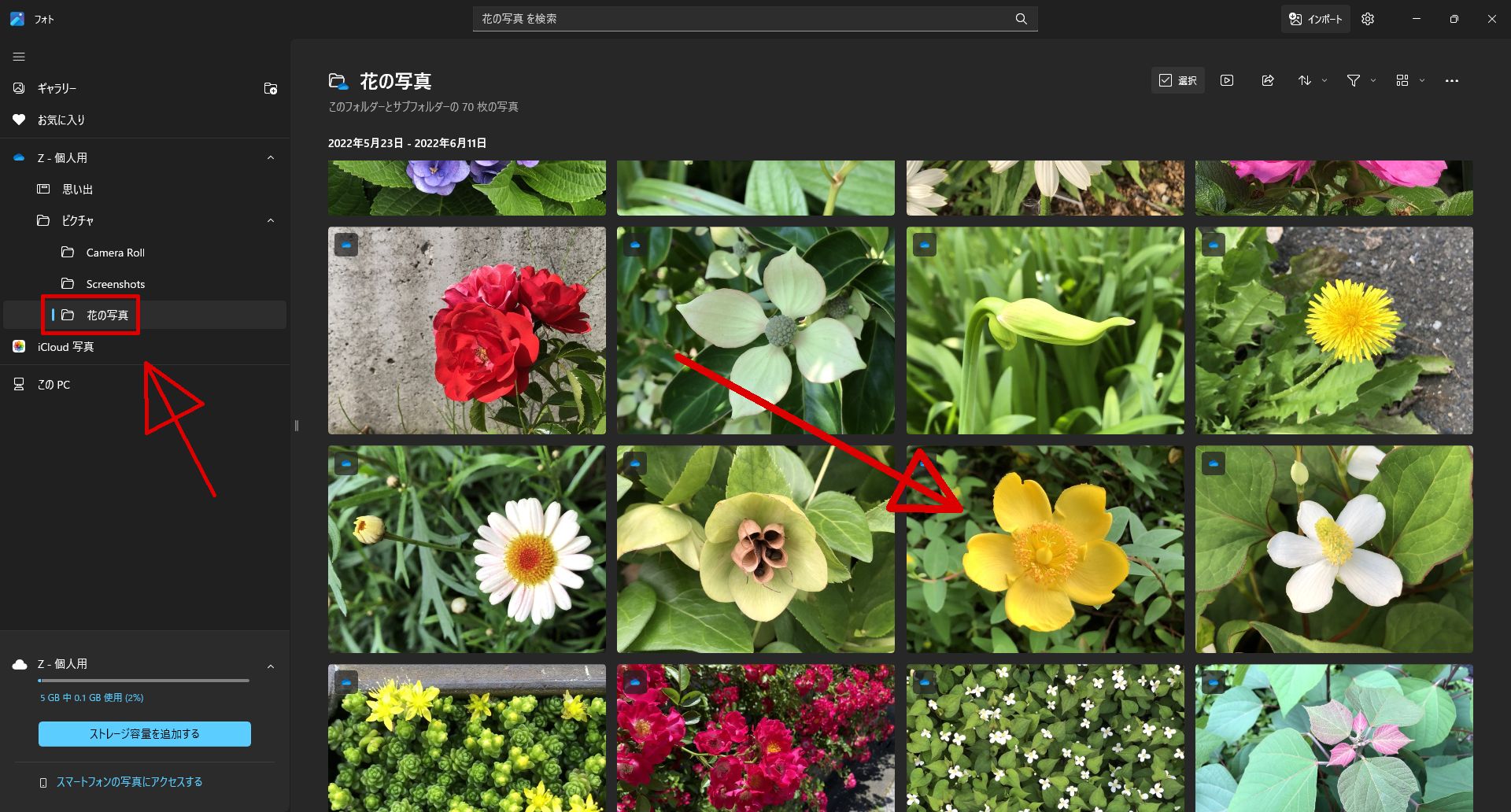Open スマートフォンの写真にアクセスする link
Screen dimensions: 1511x812
pos(129,782)
